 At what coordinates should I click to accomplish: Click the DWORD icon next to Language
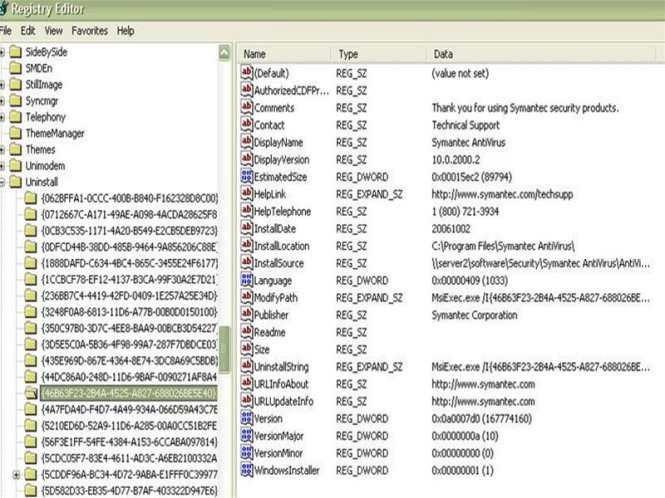click(x=246, y=280)
